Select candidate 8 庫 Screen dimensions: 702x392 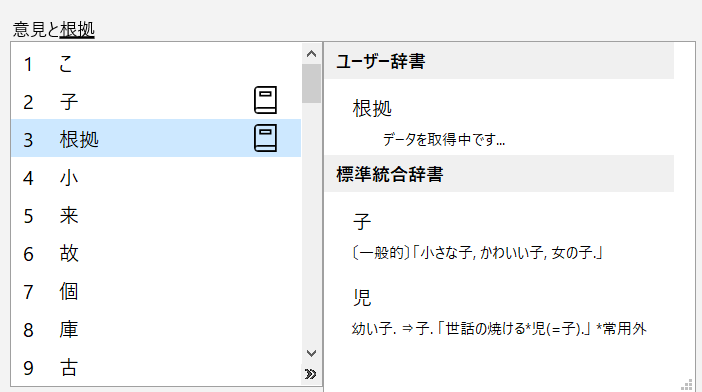(x=156, y=330)
